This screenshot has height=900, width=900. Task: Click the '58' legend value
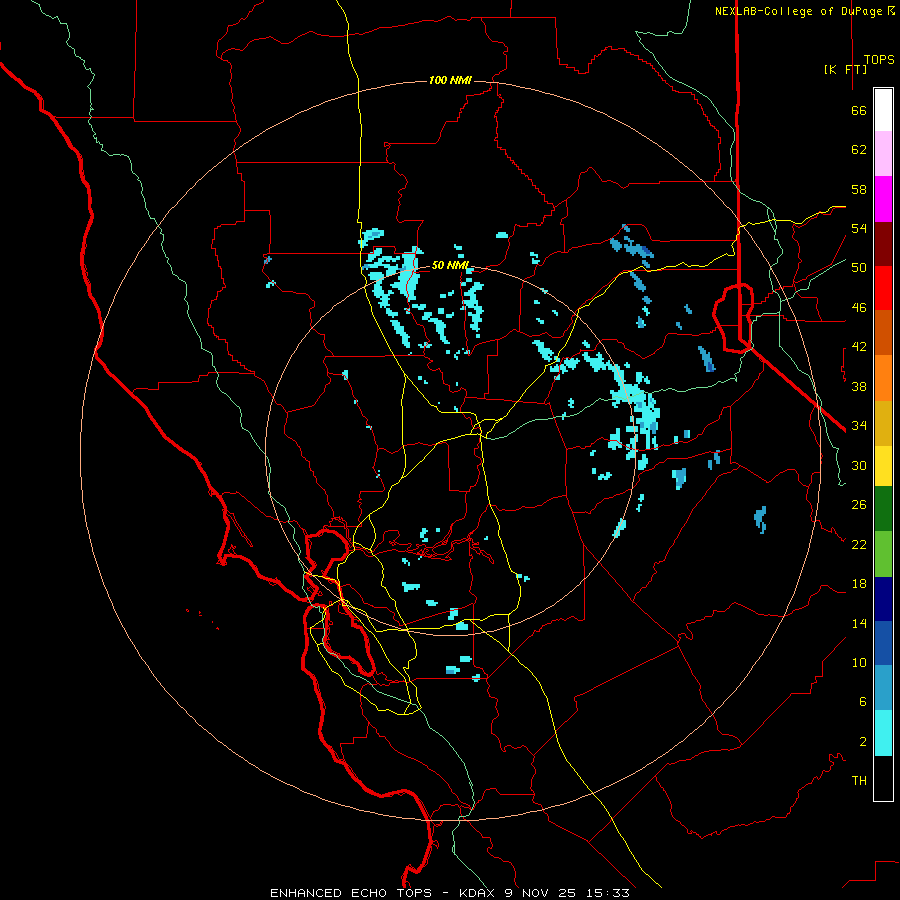[x=859, y=189]
